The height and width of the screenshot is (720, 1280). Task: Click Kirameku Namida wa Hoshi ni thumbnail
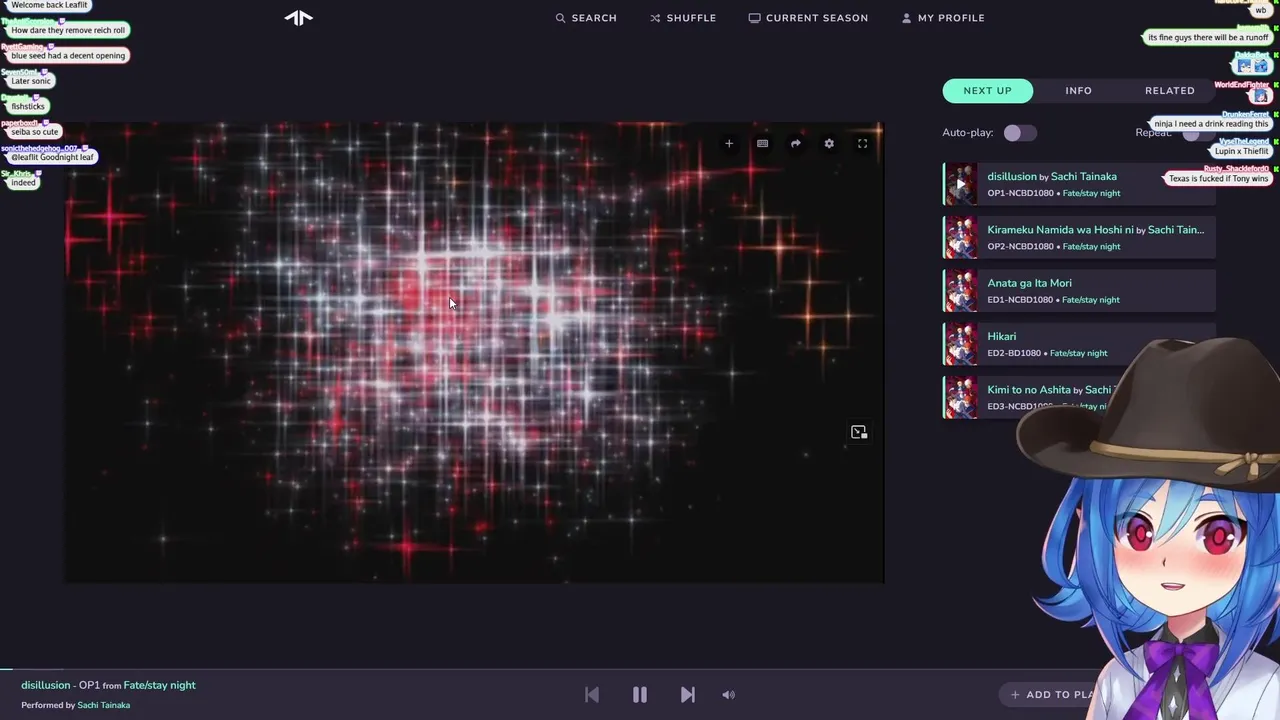coord(961,237)
